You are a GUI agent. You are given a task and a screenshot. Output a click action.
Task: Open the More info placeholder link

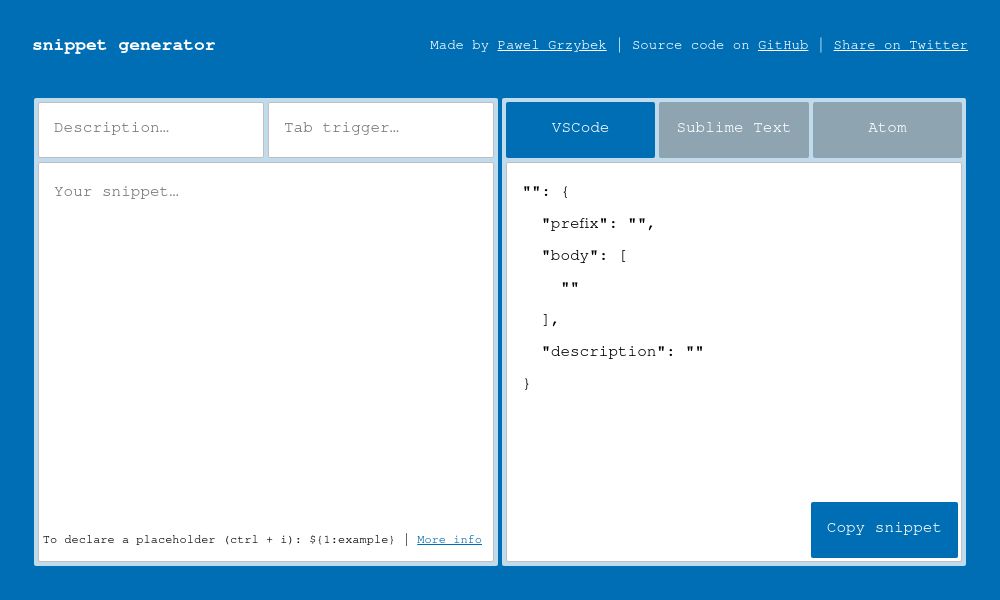449,540
